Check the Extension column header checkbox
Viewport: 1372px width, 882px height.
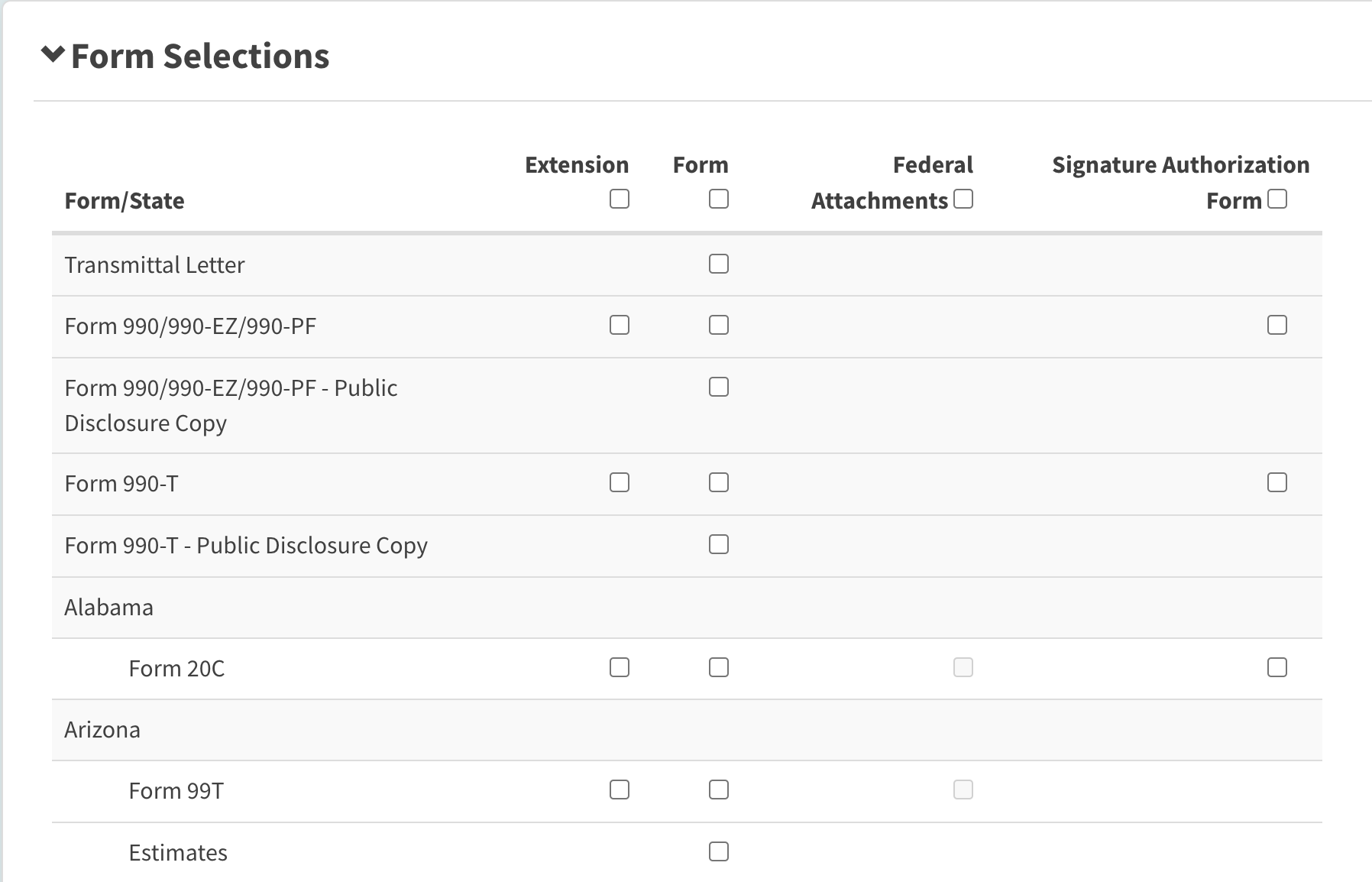click(620, 199)
